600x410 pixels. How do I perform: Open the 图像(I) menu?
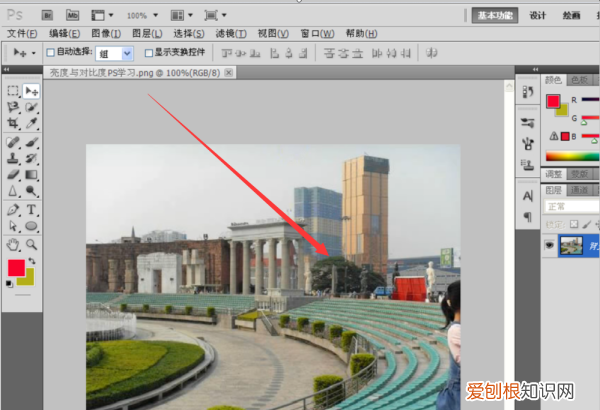point(106,33)
